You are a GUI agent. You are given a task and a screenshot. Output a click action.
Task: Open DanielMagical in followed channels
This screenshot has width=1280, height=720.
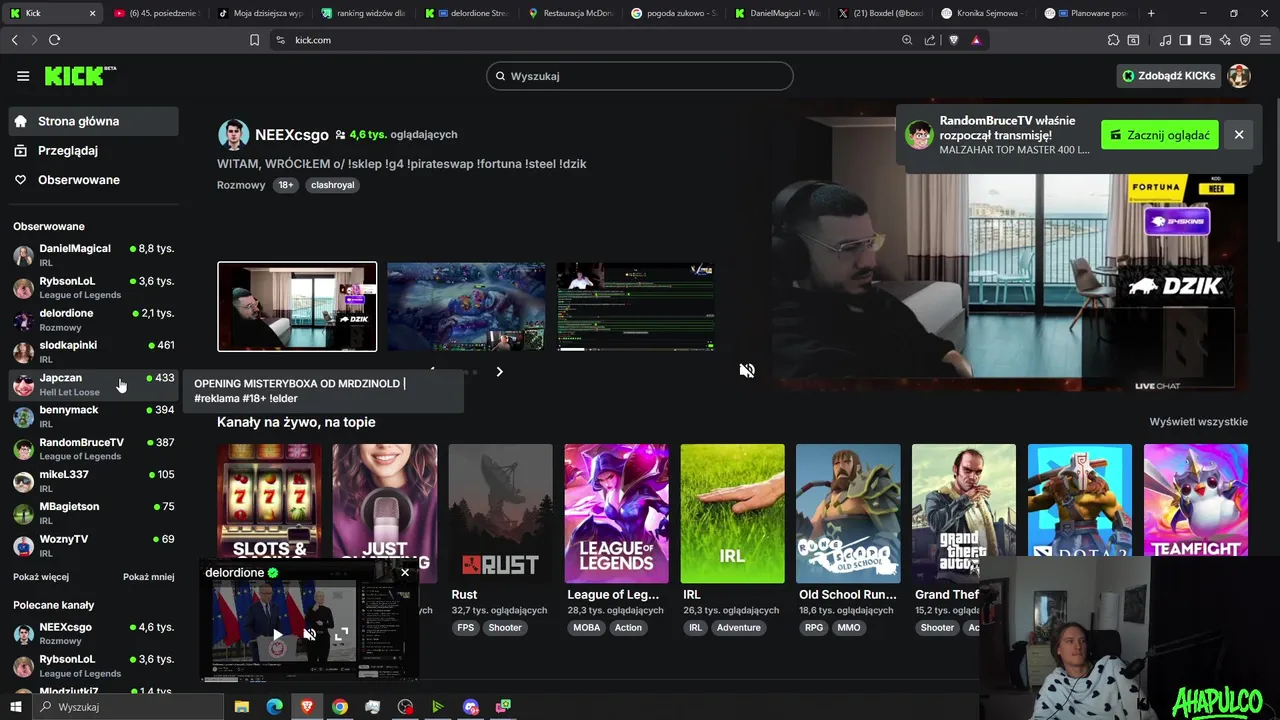93,255
